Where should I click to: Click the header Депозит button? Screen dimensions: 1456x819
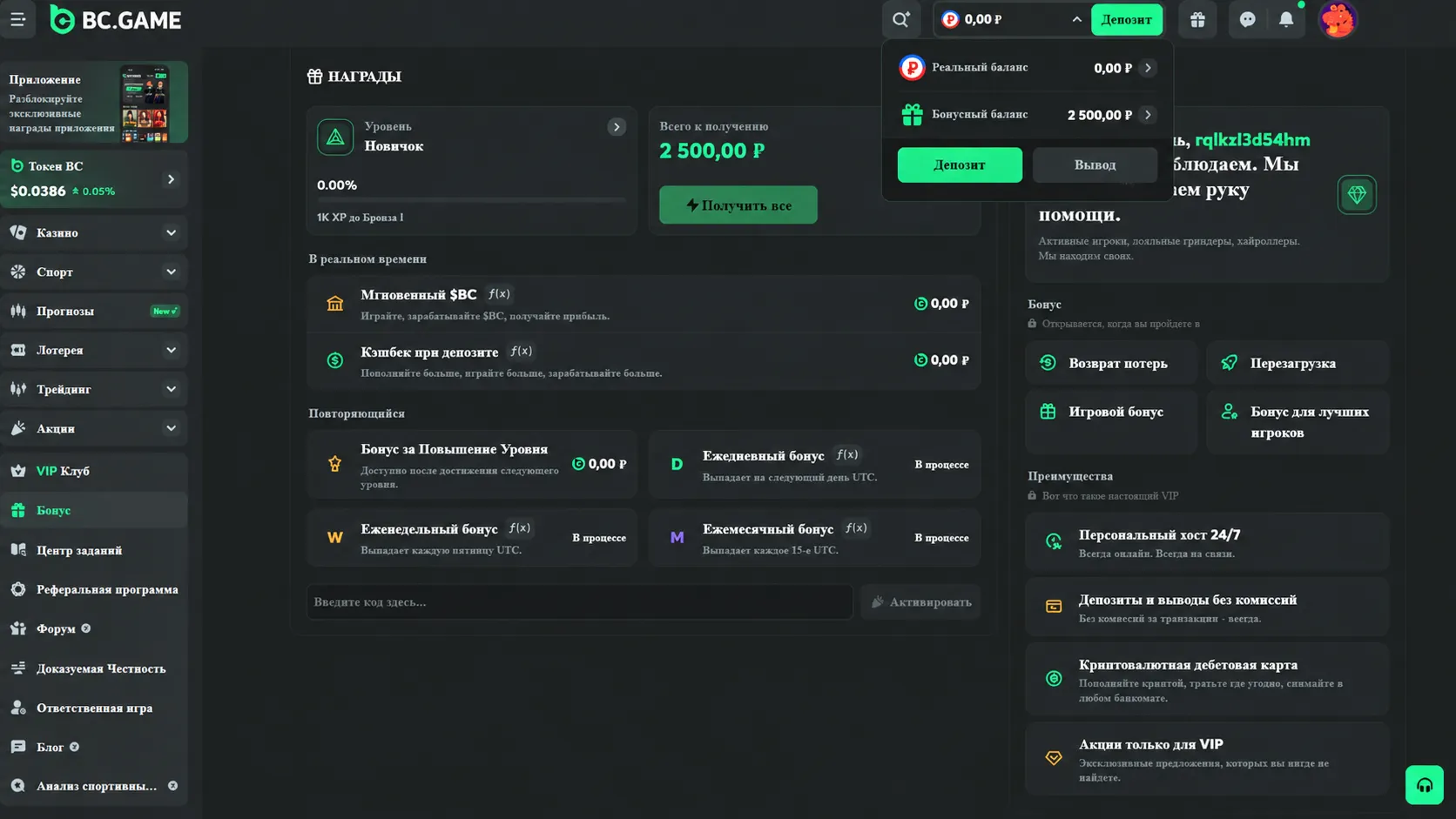(x=1126, y=19)
